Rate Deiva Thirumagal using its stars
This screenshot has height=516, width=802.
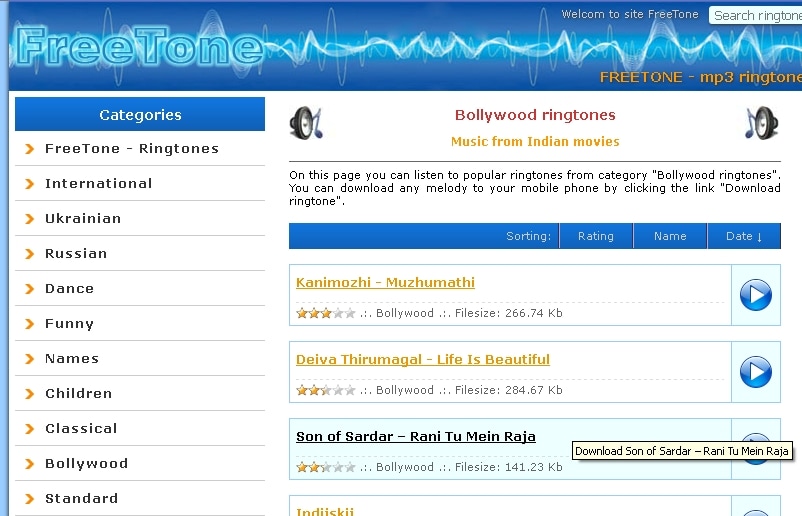(x=326, y=390)
